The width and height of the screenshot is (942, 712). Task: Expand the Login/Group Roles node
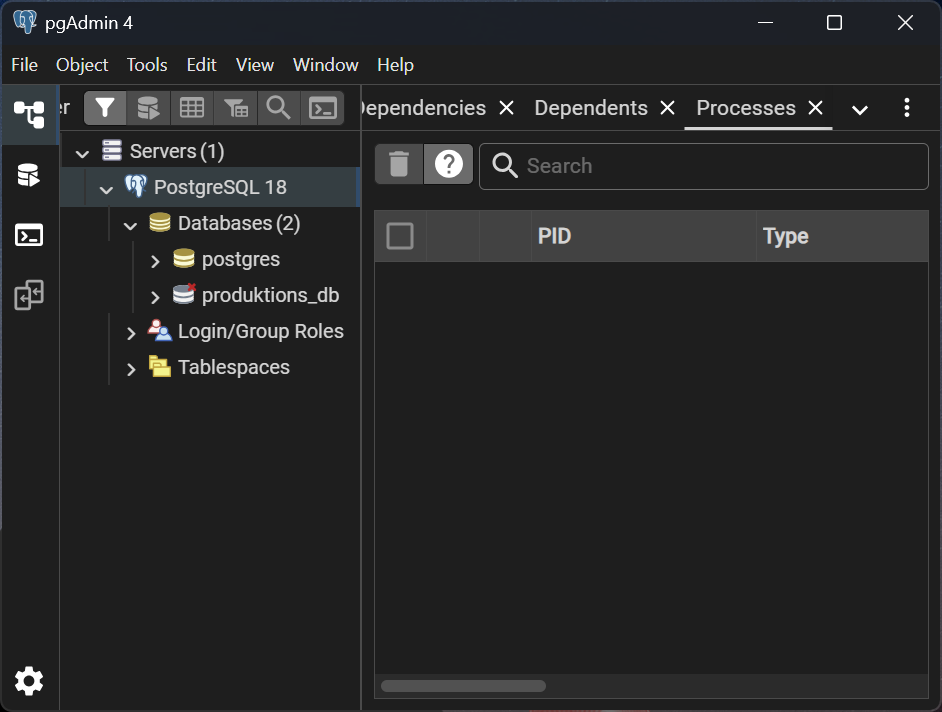point(131,332)
